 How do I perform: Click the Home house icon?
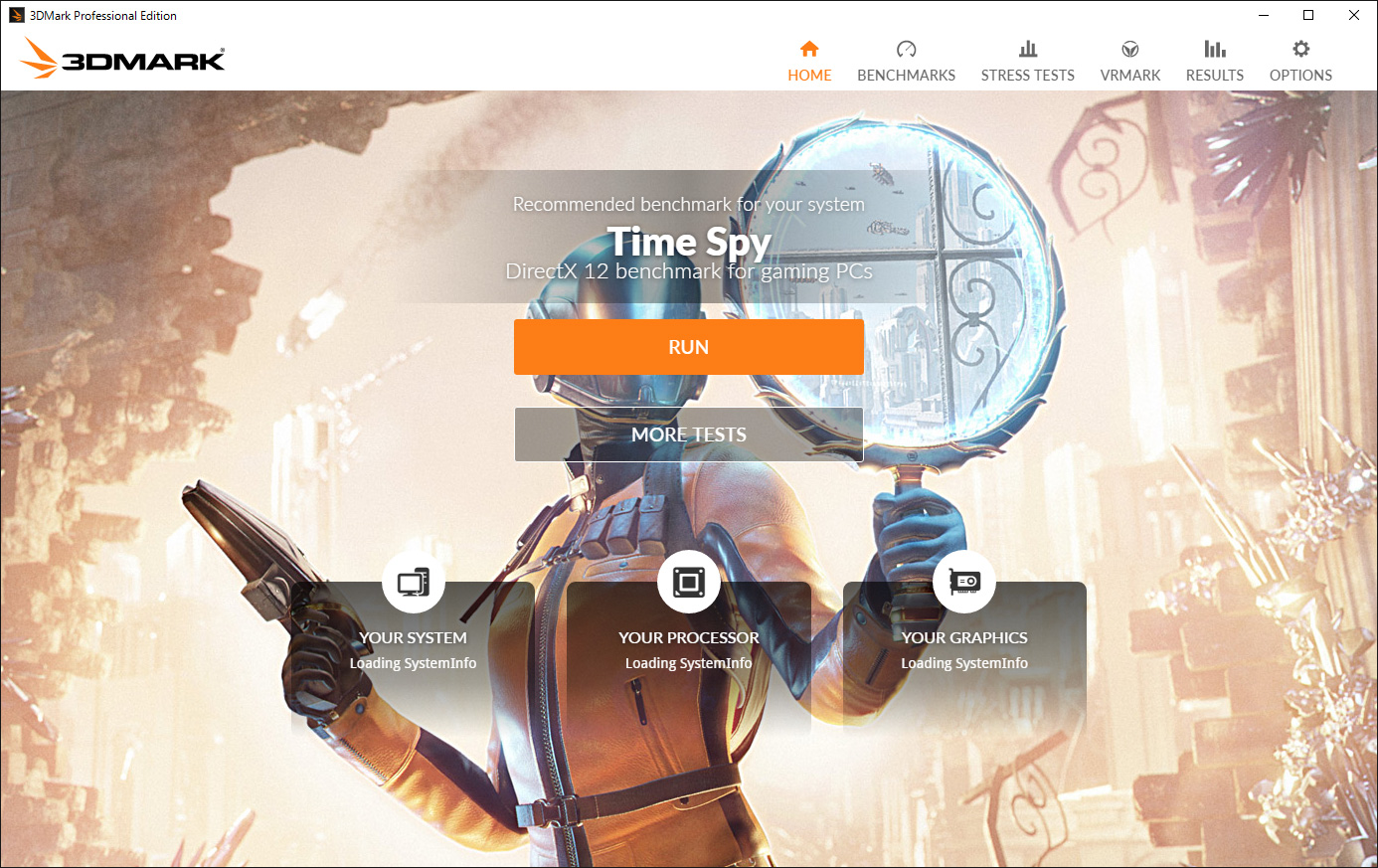(809, 49)
